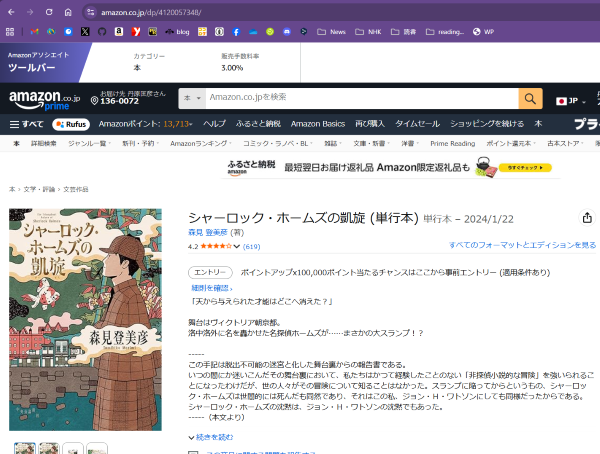This screenshot has height=454, width=600.
Task: Open author link 森見 登美彦
Action: (x=207, y=232)
